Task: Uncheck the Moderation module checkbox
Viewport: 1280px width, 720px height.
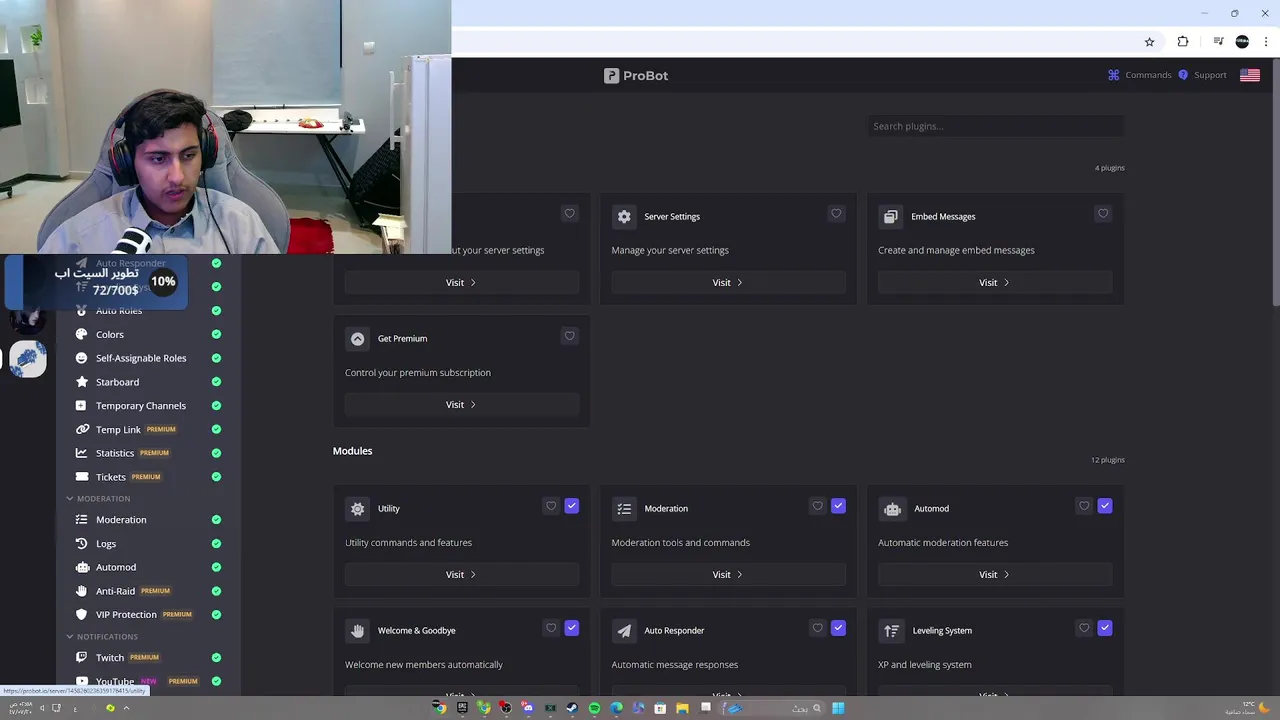Action: (838, 506)
